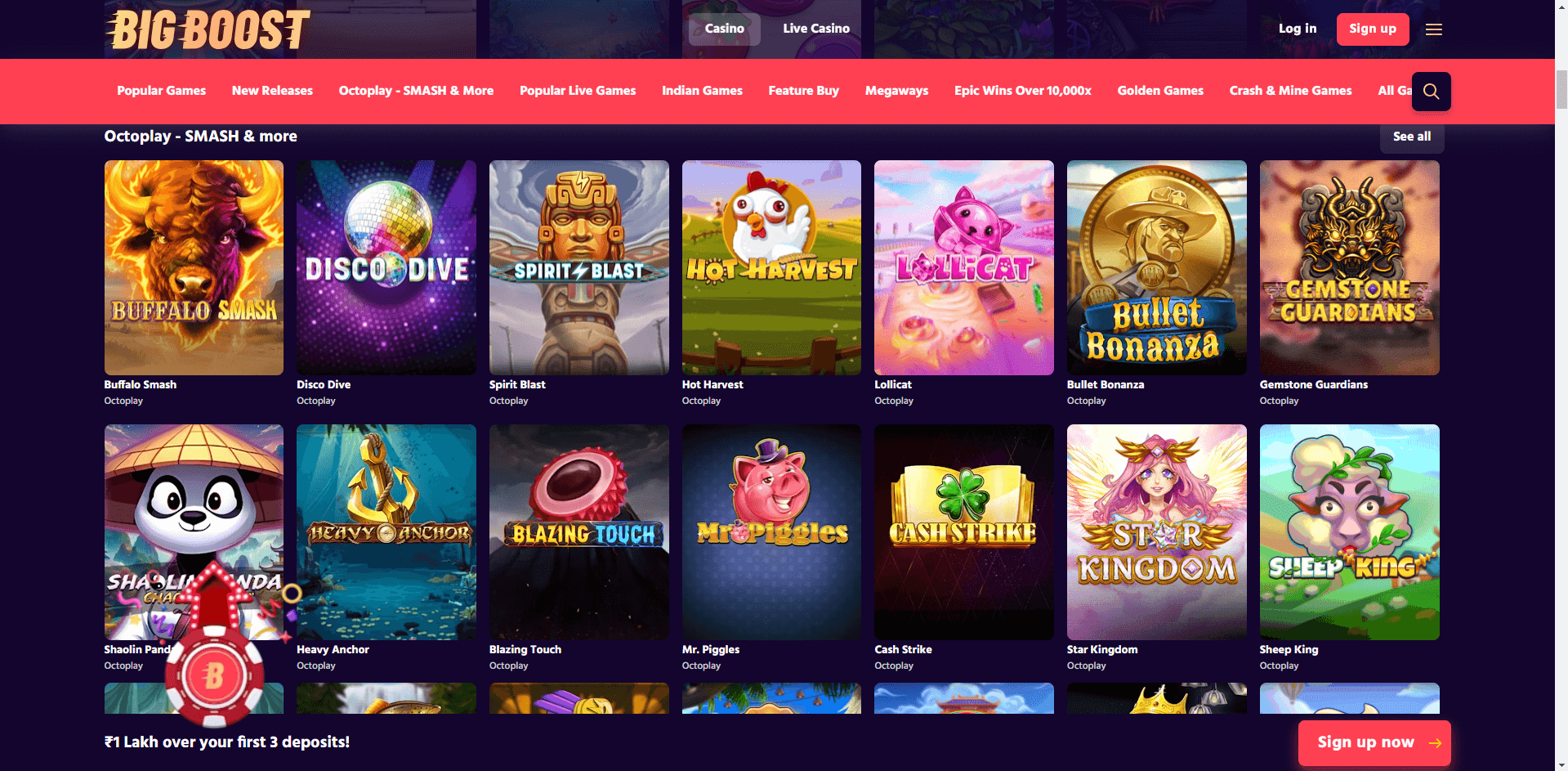Switch to the Casino toggle
This screenshot has height=771, width=1568.
(724, 29)
